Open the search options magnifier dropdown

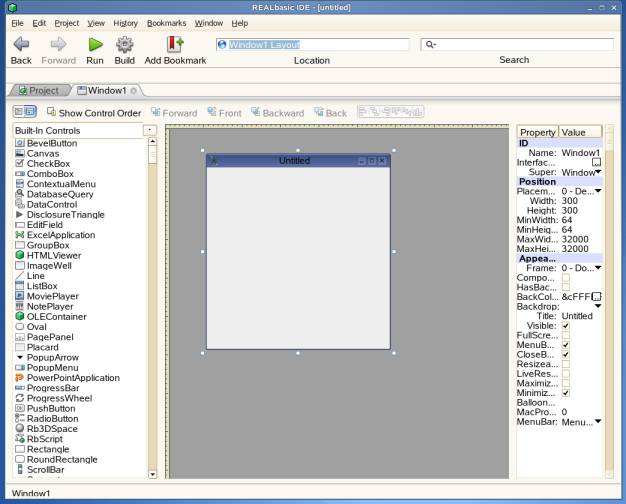pyautogui.click(x=431, y=44)
